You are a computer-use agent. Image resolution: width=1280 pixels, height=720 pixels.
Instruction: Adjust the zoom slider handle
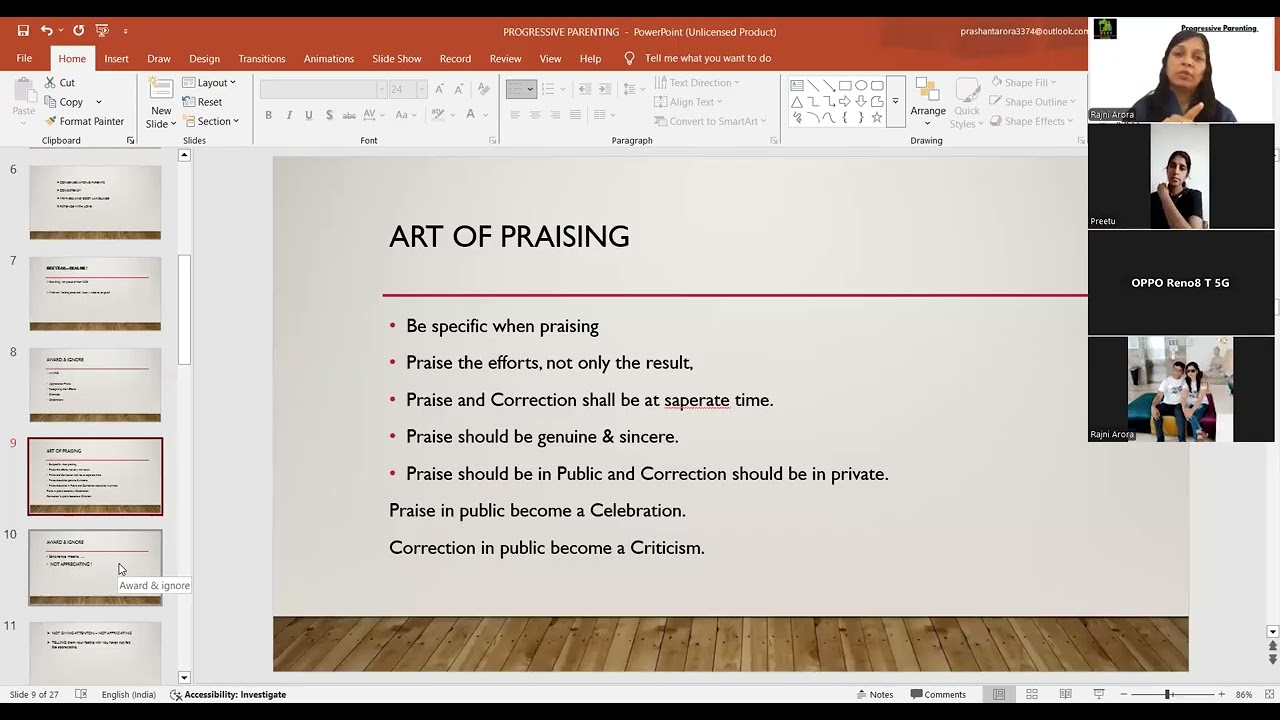pyautogui.click(x=1167, y=694)
